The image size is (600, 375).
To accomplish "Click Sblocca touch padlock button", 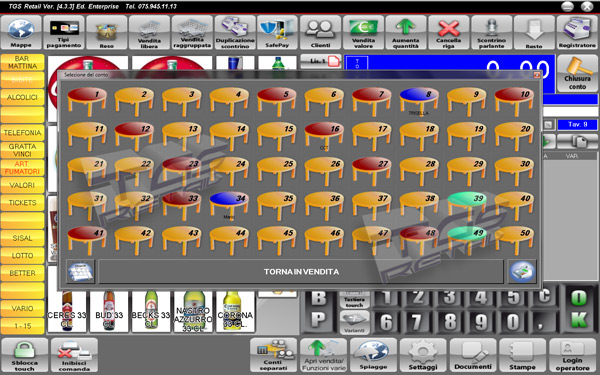I will [24, 355].
